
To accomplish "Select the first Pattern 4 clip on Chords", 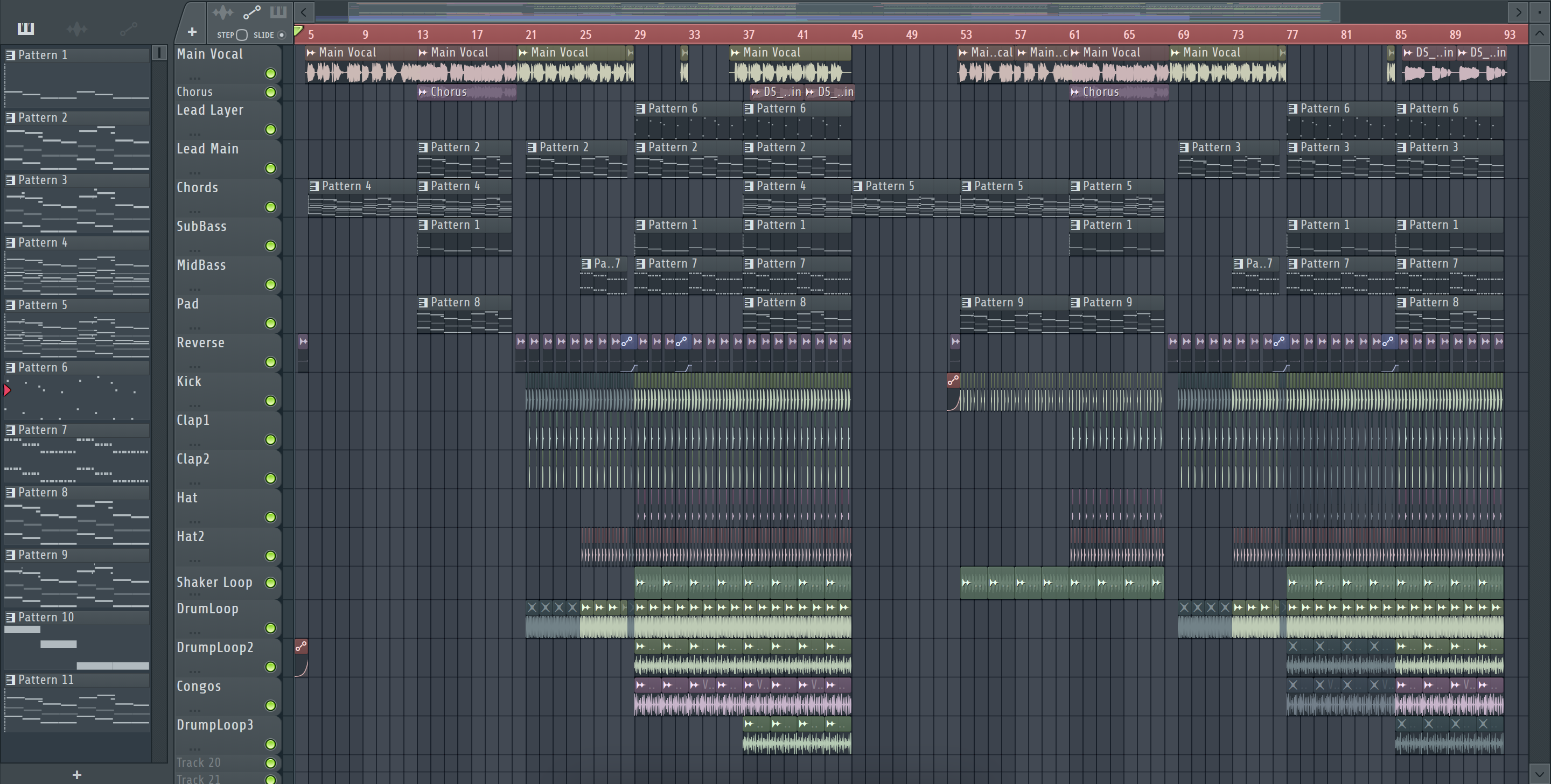I will pyautogui.click(x=362, y=198).
